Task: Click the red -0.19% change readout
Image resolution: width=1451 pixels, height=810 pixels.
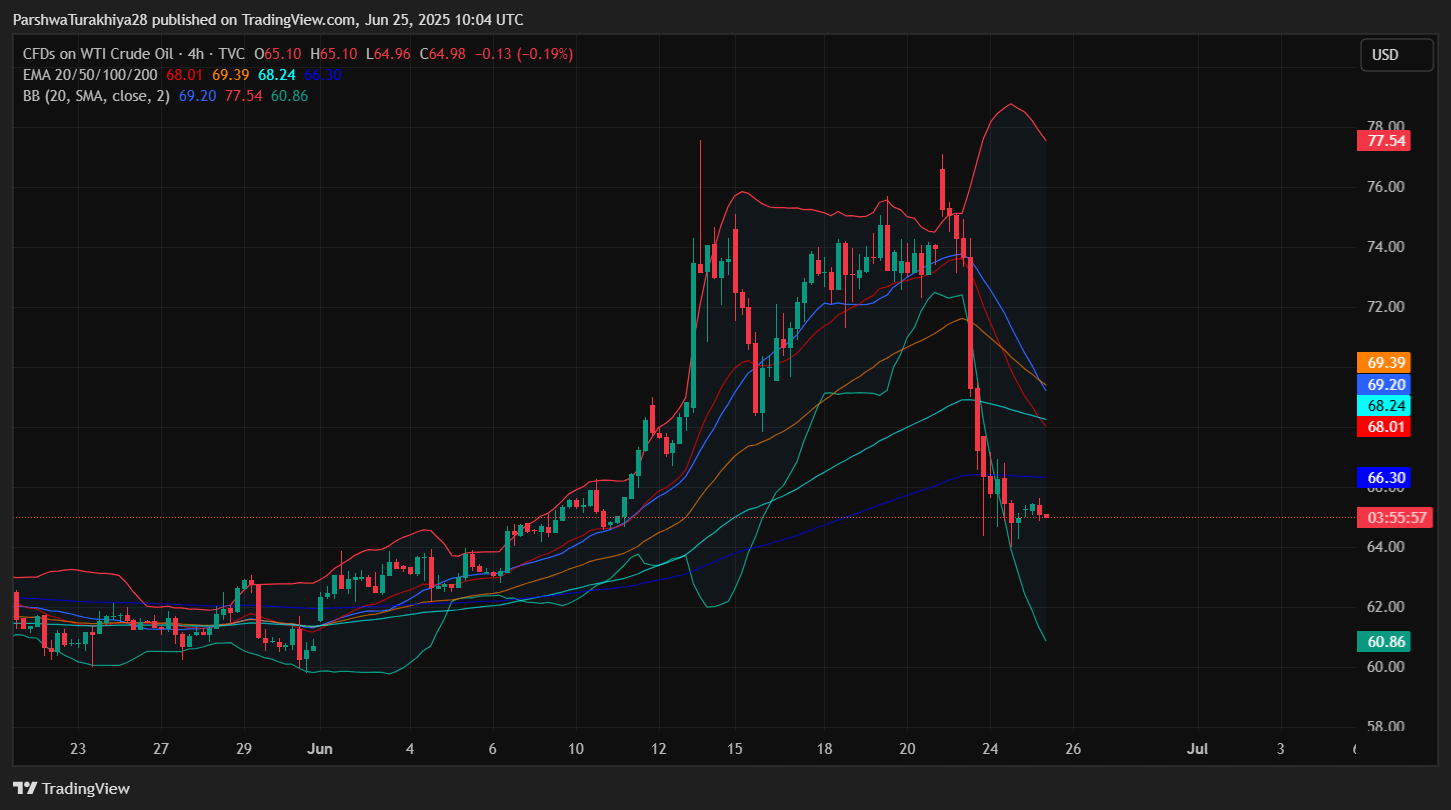Action: tap(545, 54)
